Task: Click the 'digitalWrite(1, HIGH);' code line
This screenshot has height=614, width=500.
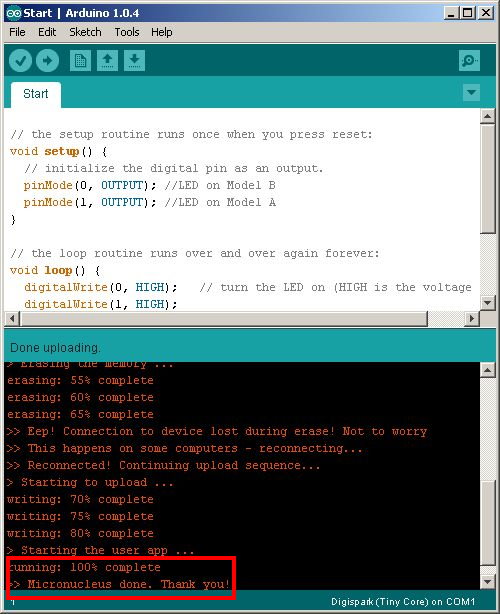Action: coord(101,305)
